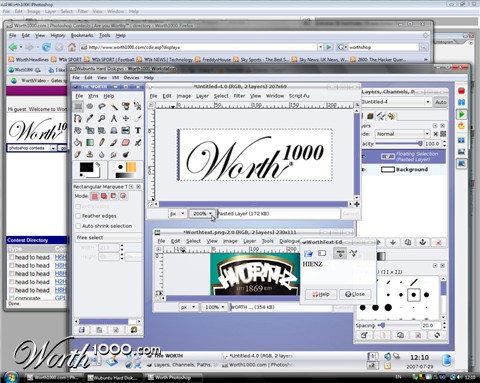The height and width of the screenshot is (383, 480).
Task: Select the Color Picker eyedropper tool
Action: point(90,118)
